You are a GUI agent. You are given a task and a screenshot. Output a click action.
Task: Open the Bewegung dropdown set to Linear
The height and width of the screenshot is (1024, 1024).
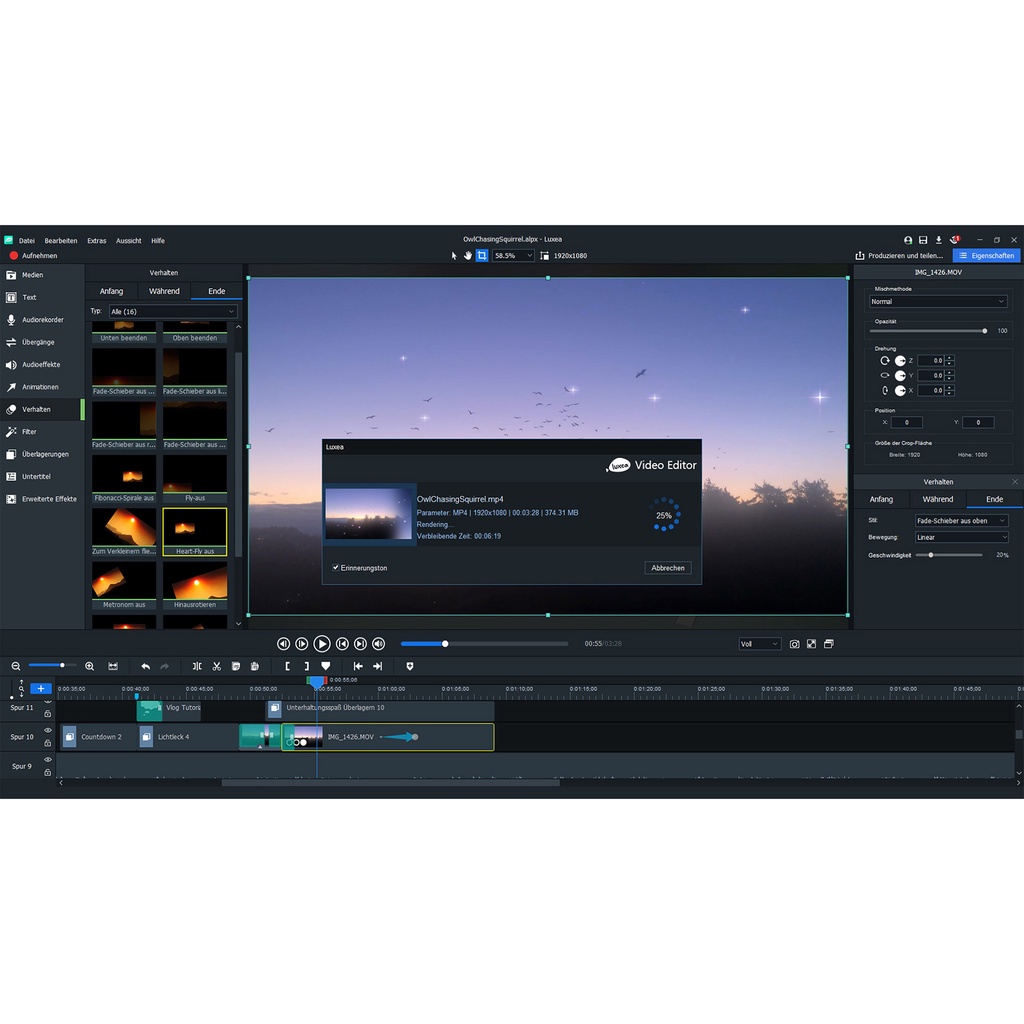pyautogui.click(x=961, y=537)
